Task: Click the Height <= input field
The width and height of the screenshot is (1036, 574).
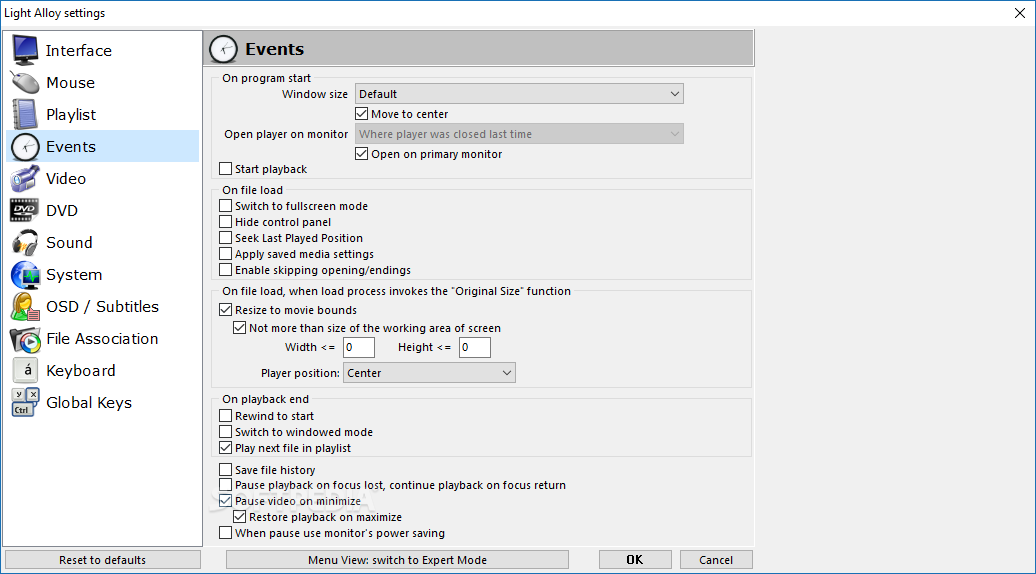Action: coord(475,347)
